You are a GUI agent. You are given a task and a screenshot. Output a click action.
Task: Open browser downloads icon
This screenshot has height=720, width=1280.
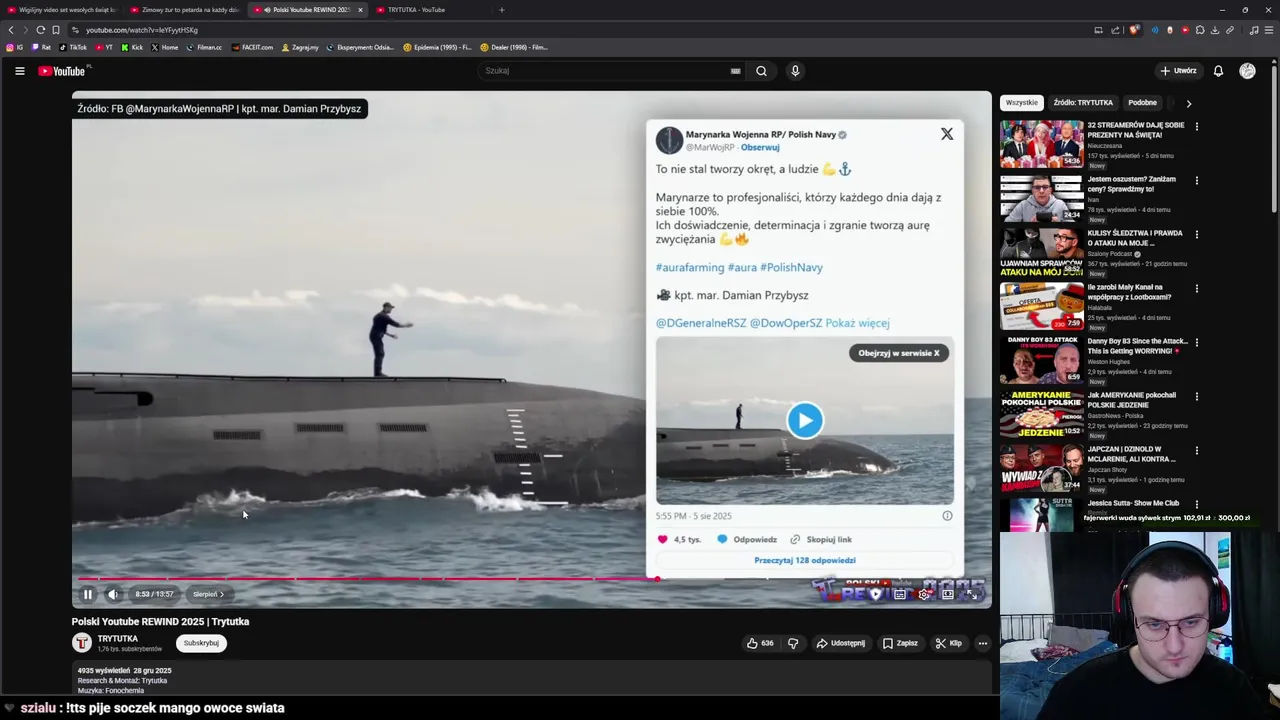1215,30
